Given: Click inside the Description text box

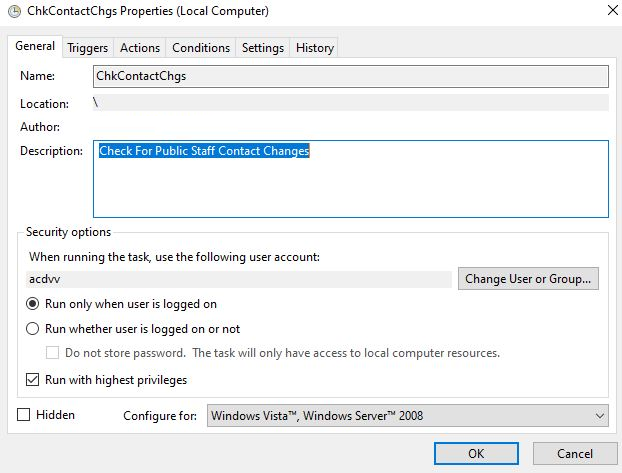Looking at the screenshot, I should [x=350, y=180].
